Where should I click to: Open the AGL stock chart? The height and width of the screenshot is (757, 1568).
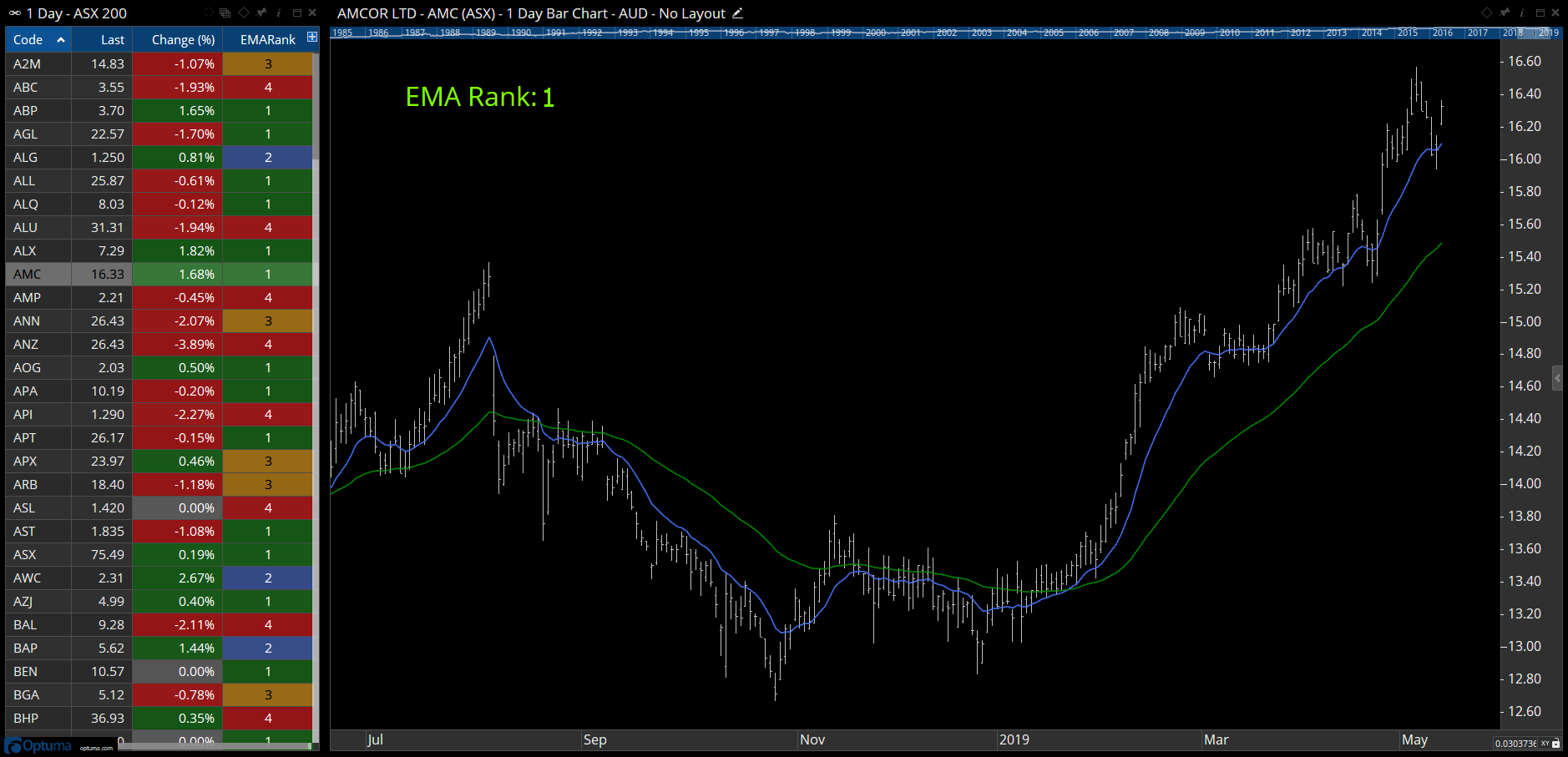25,134
